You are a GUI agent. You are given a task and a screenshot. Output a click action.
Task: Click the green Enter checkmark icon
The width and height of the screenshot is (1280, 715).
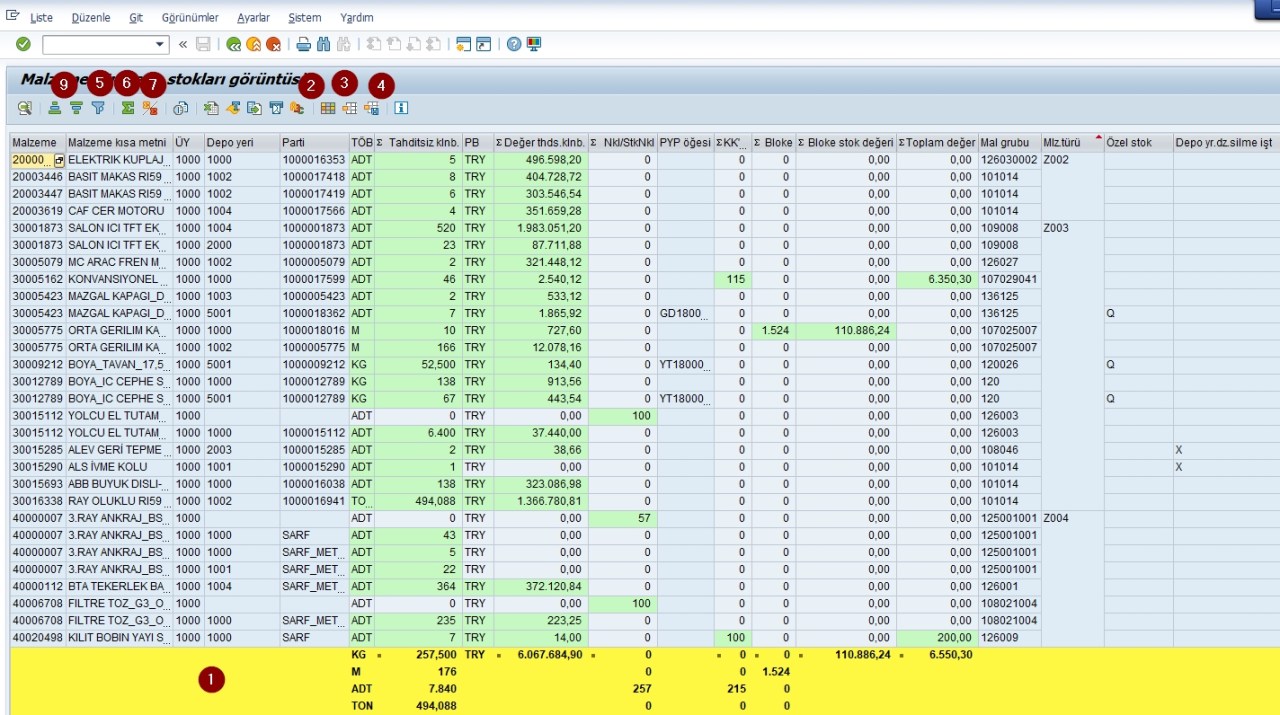coord(23,44)
